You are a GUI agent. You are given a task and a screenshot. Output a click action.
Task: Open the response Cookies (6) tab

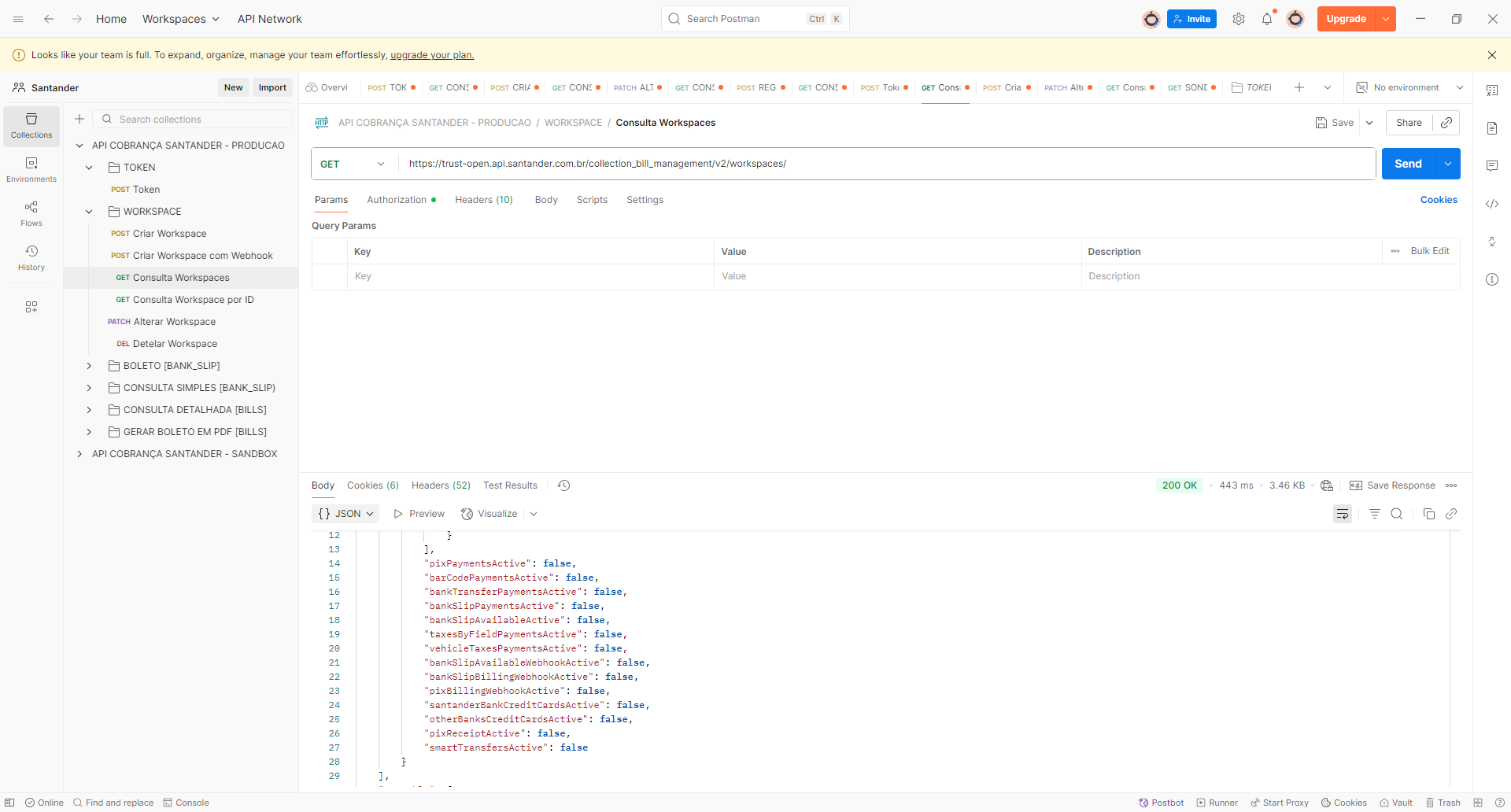tap(373, 485)
